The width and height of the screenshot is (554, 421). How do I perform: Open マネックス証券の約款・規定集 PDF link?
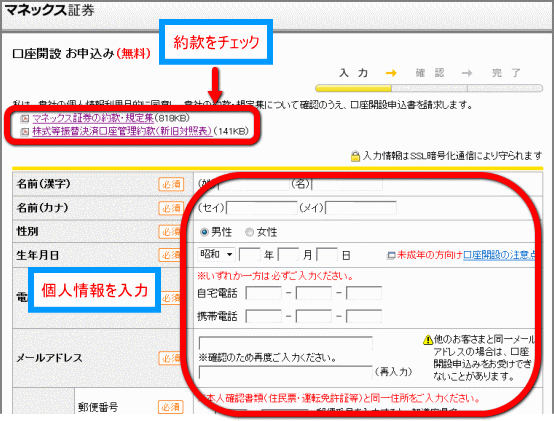(93, 118)
